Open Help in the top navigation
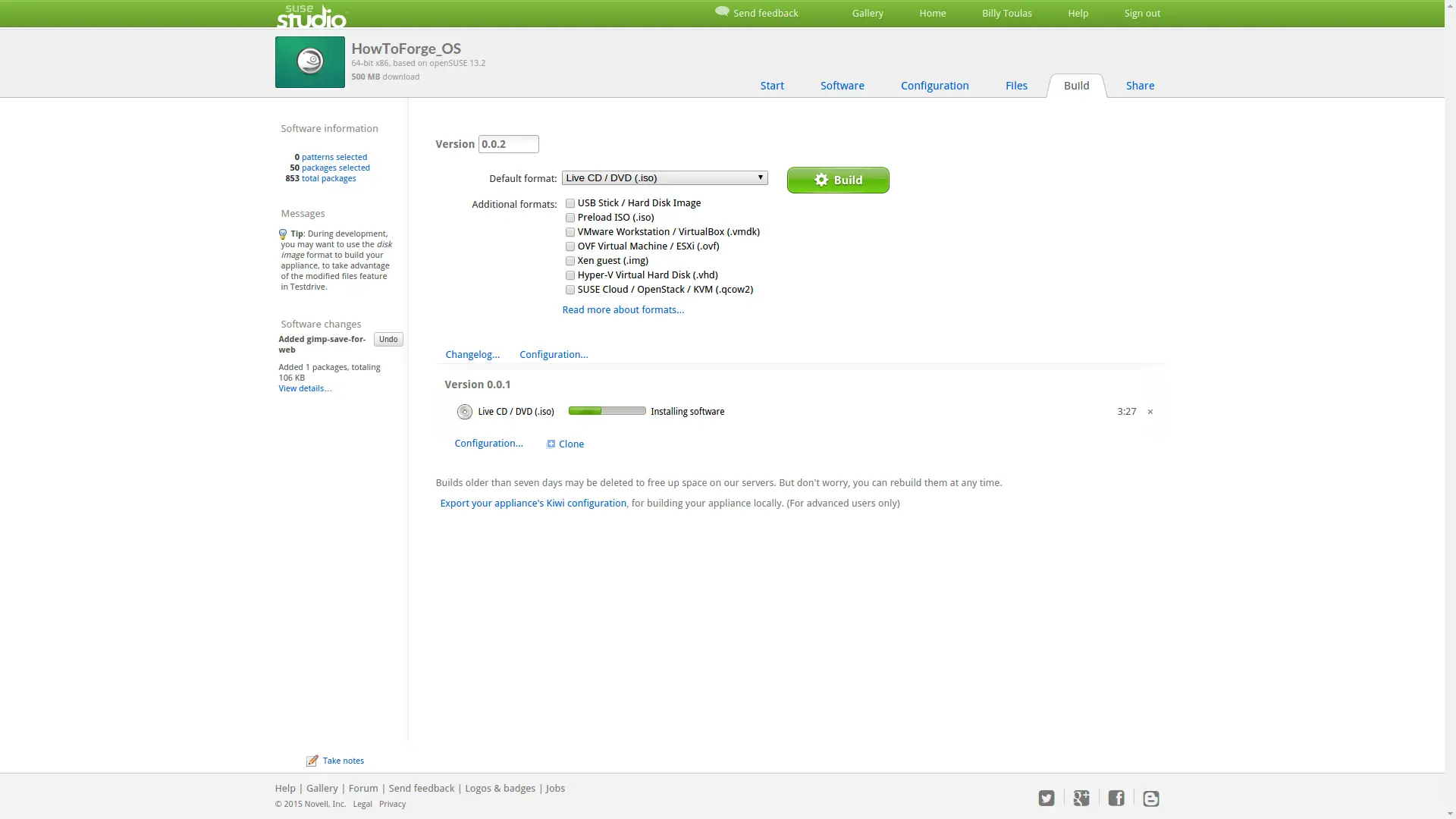Image resolution: width=1456 pixels, height=819 pixels. point(1078,14)
